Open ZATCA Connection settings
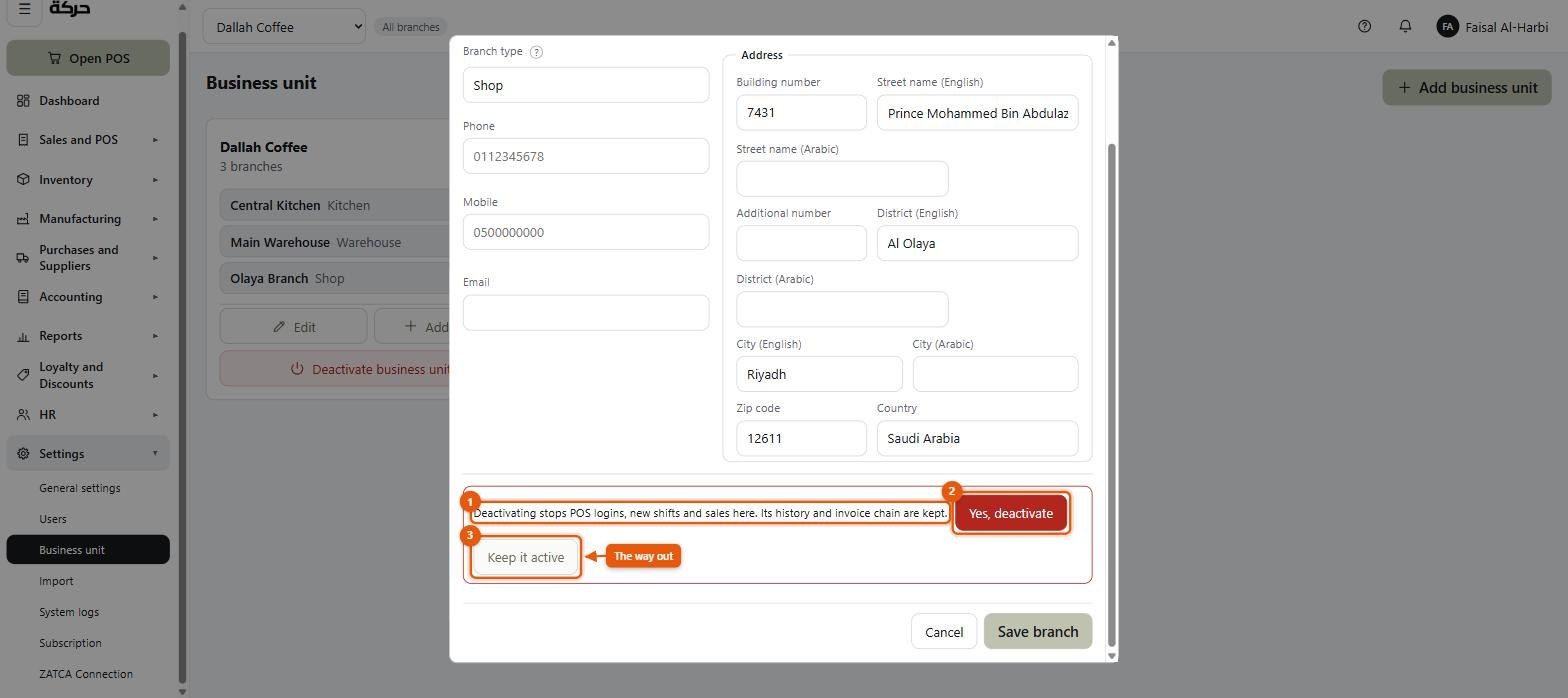The image size is (1568, 698). point(88,674)
